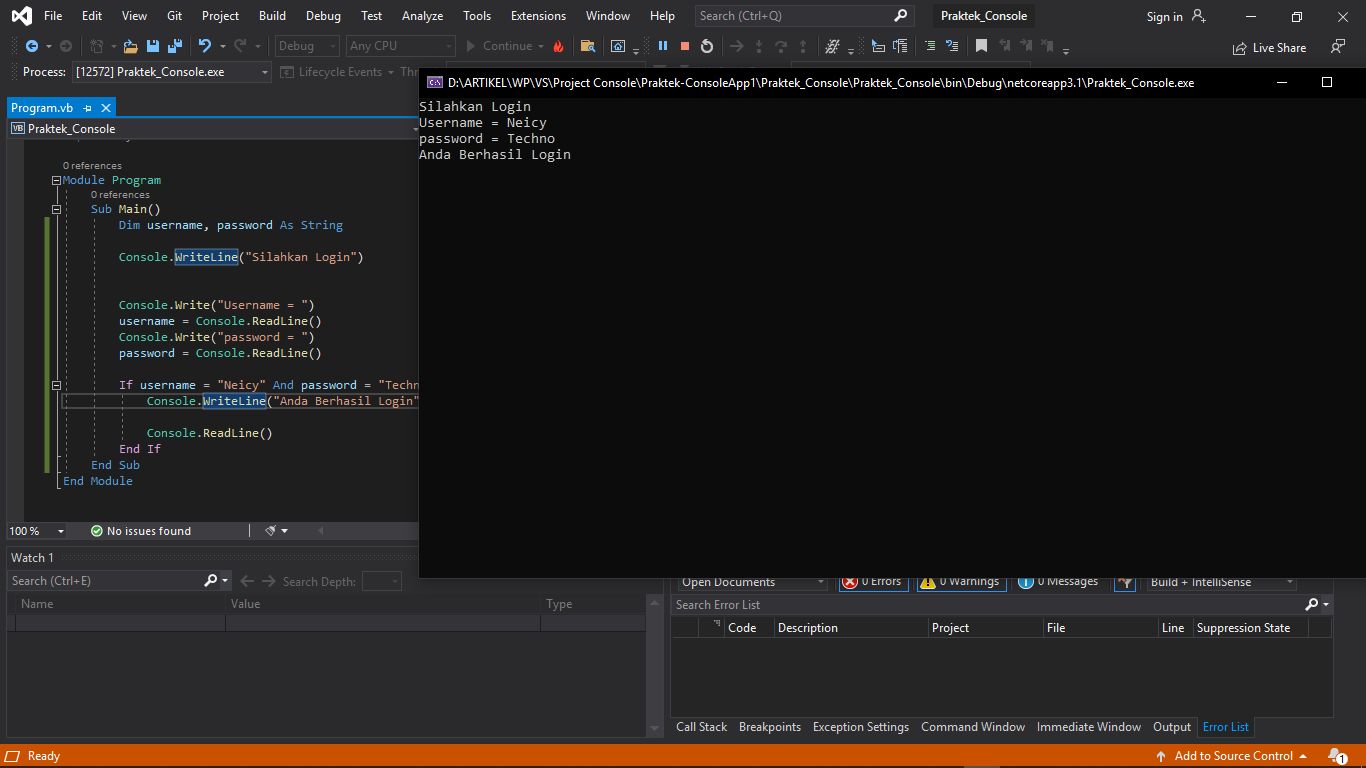Click the empty Watch 1 Name cell
Image resolution: width=1366 pixels, height=768 pixels.
[120, 623]
